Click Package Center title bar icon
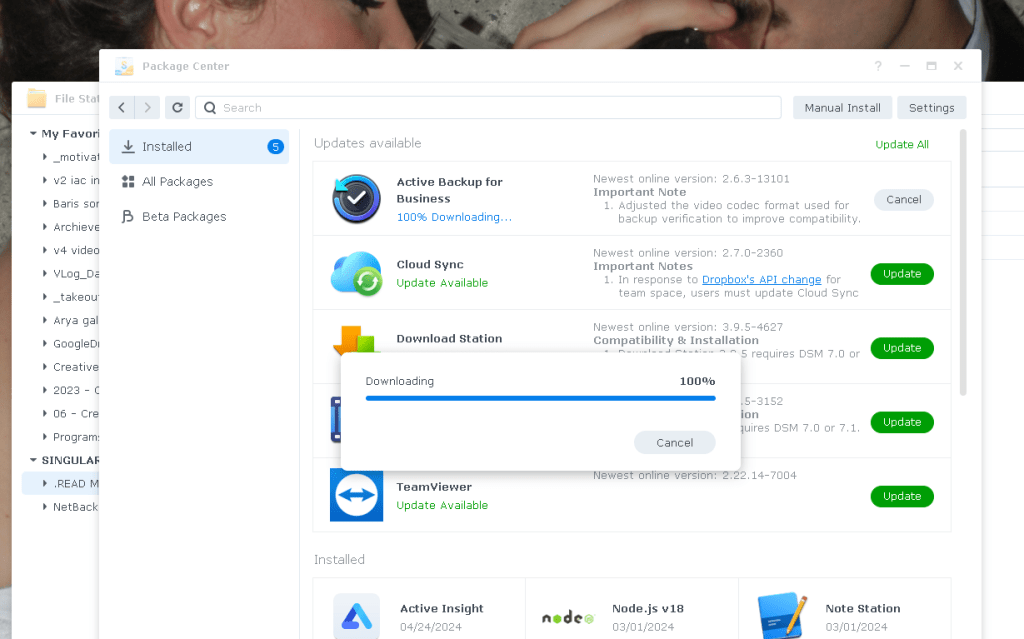The image size is (1024, 639). coord(123,66)
